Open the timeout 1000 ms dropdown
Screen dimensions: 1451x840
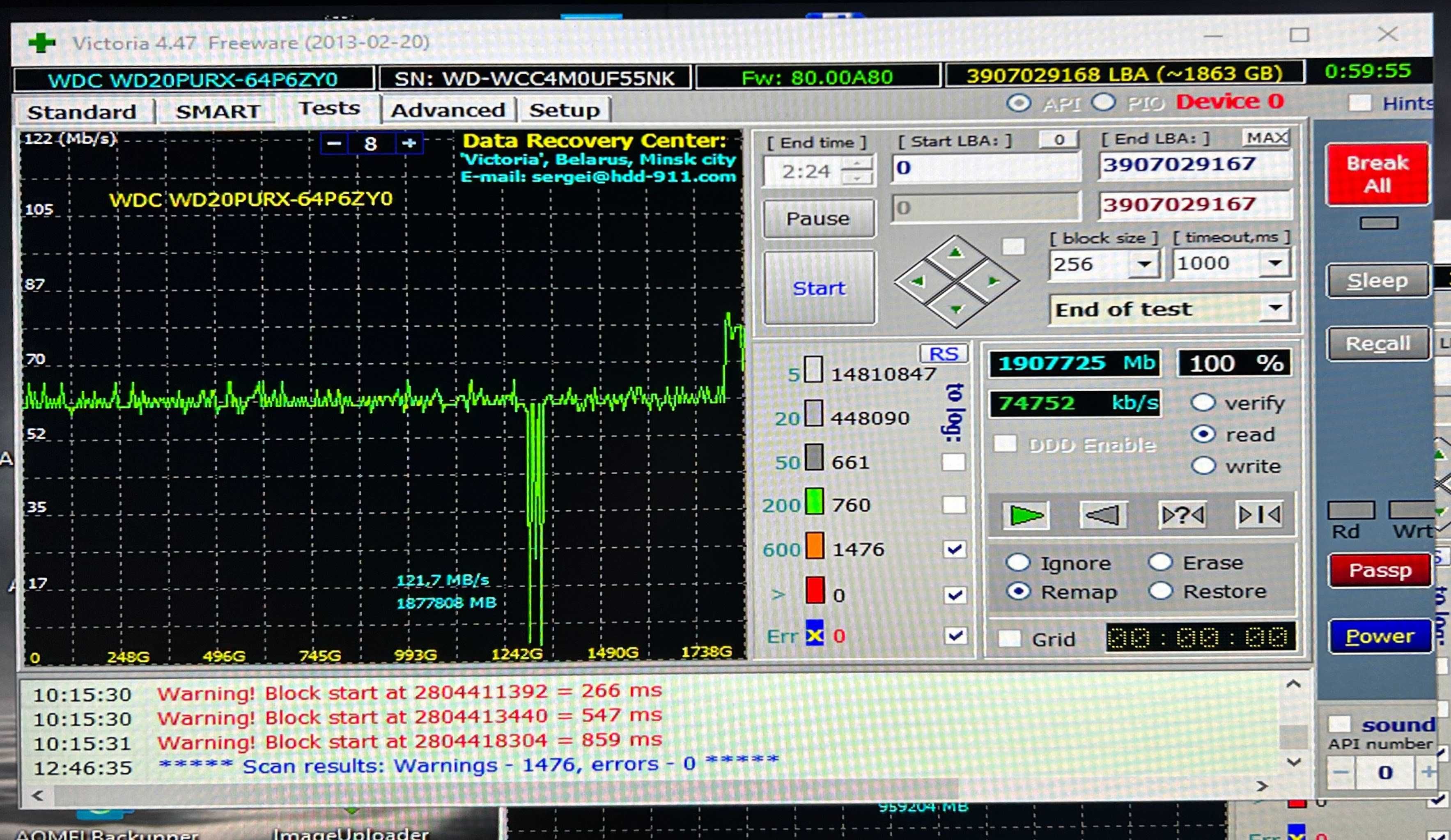coord(1275,263)
